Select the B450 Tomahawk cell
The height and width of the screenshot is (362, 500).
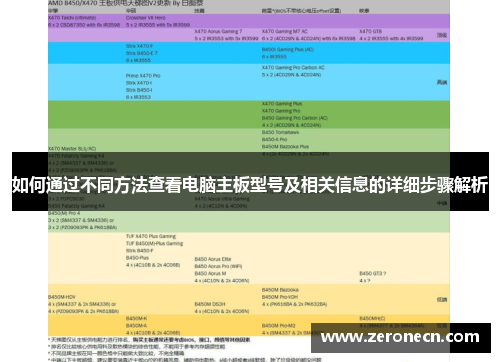280,132
